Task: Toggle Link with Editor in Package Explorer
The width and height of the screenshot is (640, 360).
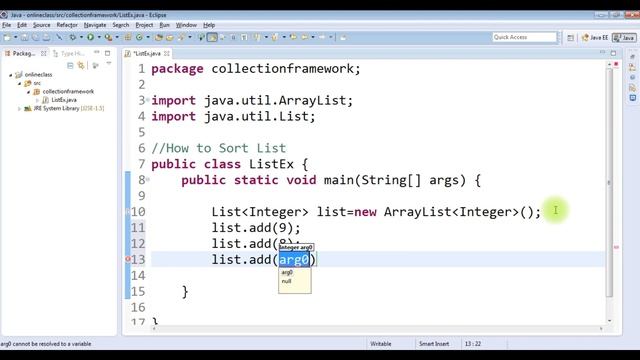Action: (x=81, y=65)
